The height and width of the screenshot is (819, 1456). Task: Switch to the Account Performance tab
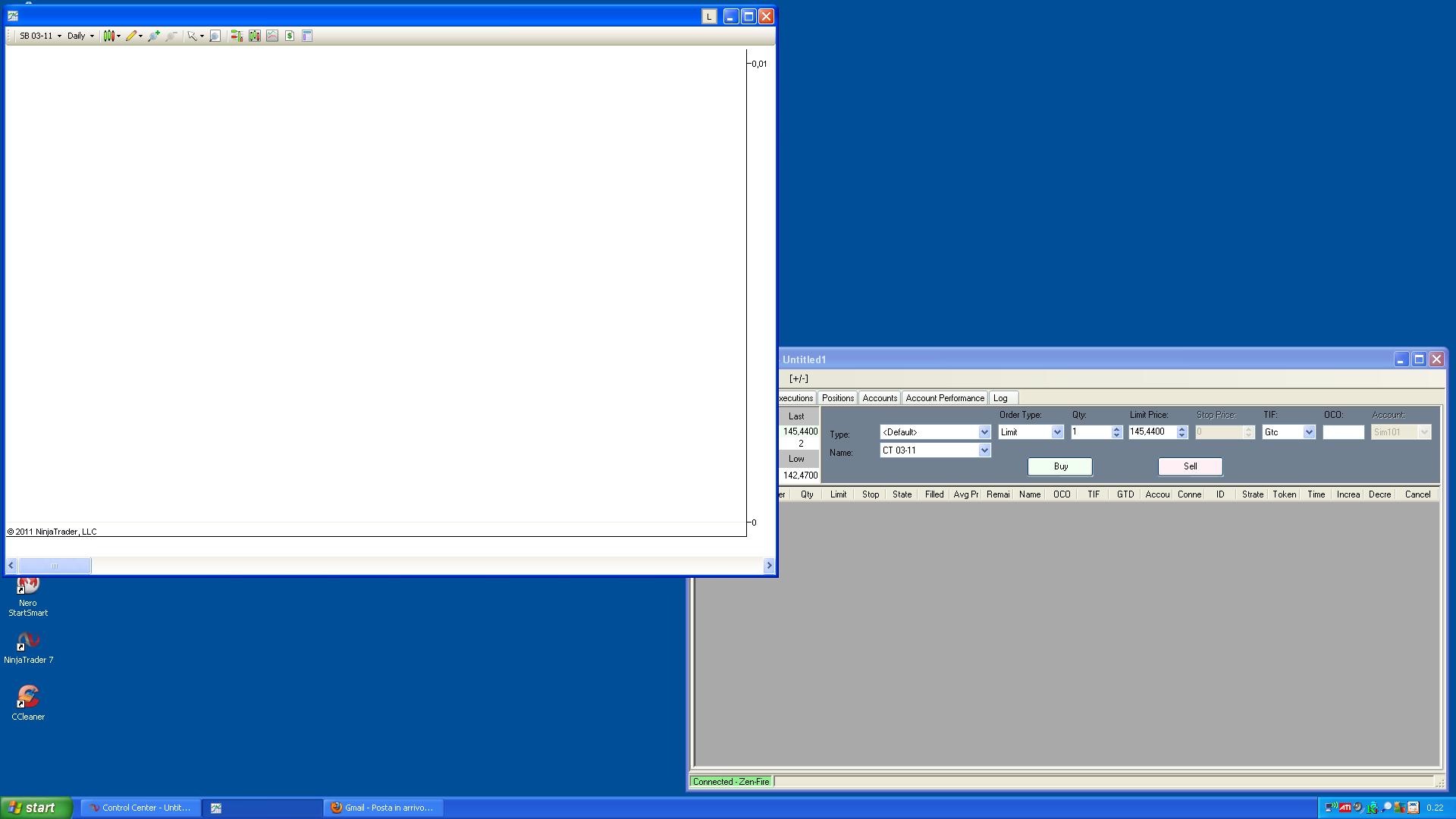click(944, 398)
